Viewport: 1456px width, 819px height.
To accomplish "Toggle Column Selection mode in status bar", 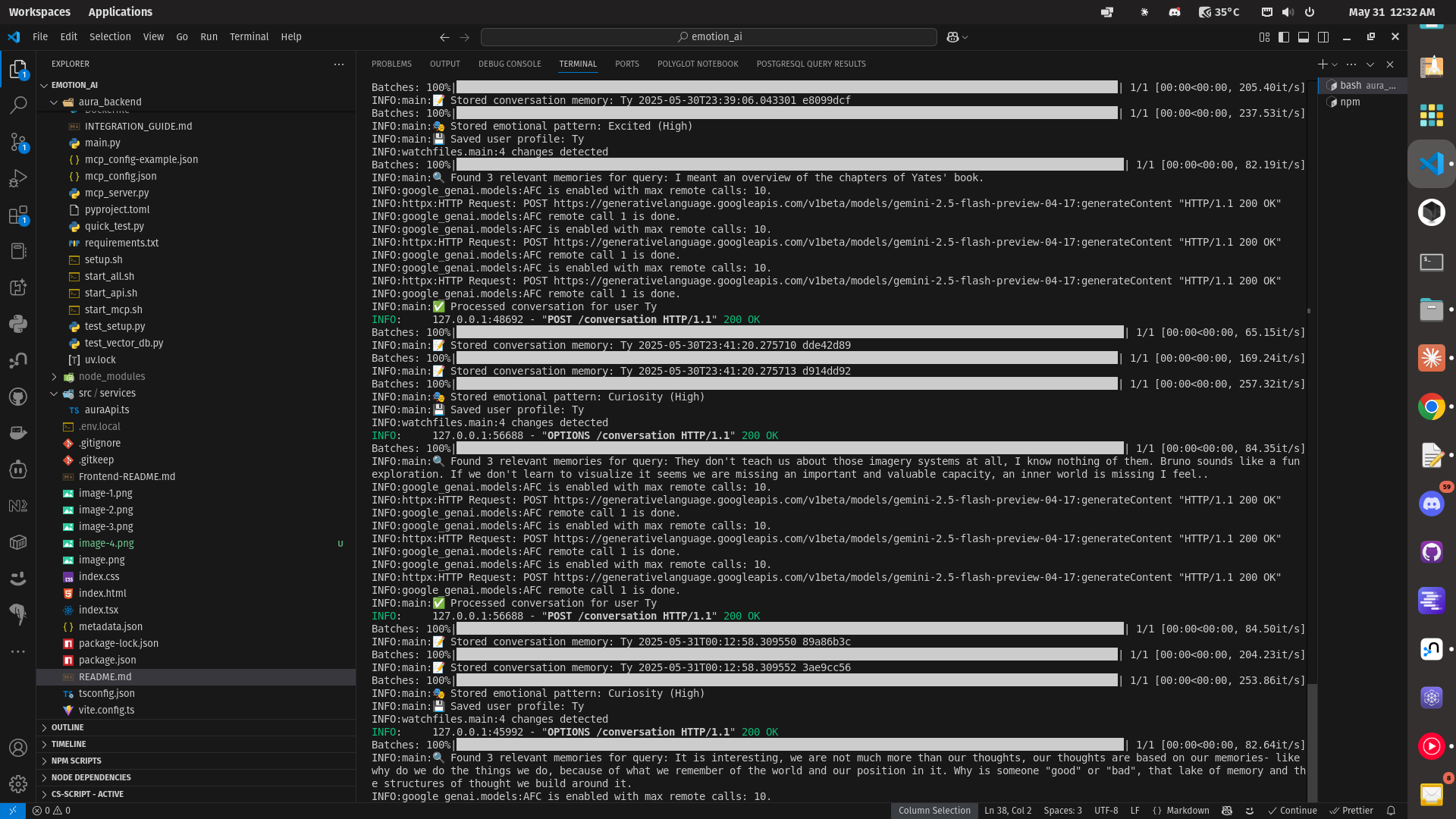I will coord(934,811).
